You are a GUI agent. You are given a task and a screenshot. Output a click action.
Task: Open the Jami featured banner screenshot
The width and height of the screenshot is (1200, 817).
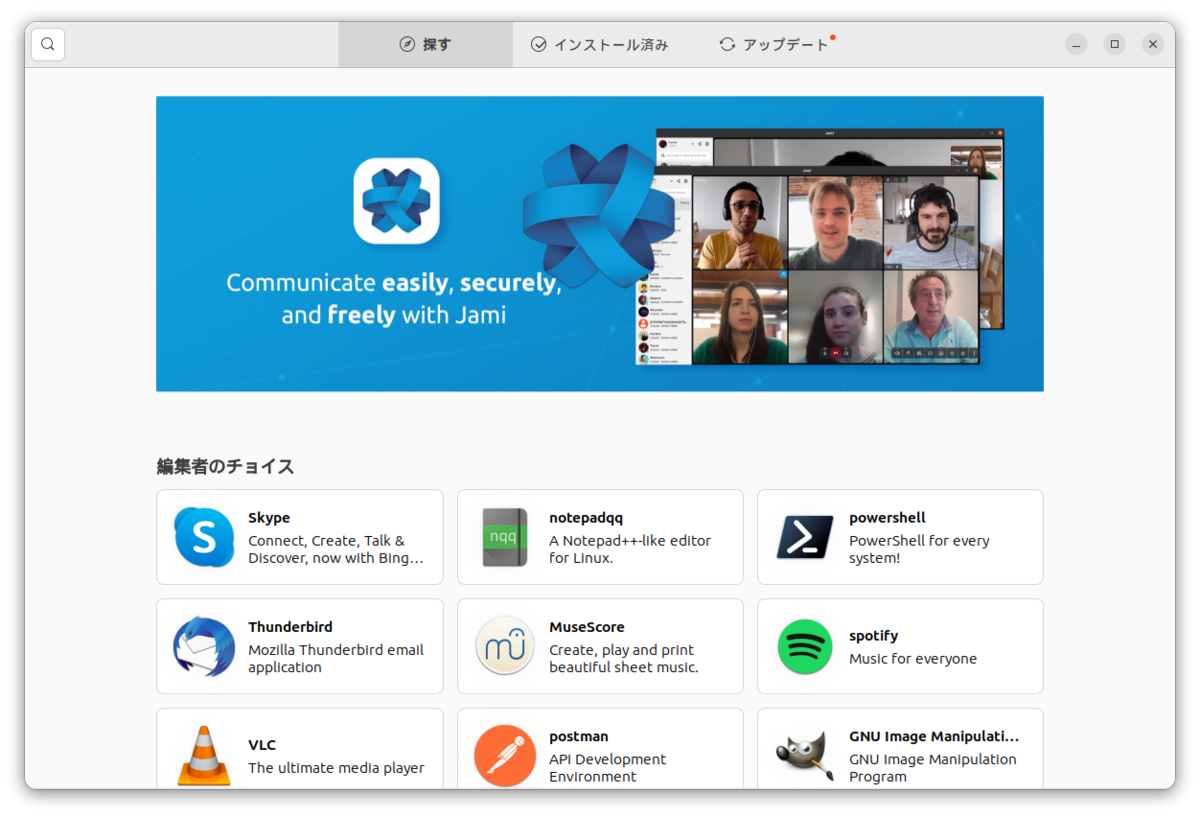820,246
